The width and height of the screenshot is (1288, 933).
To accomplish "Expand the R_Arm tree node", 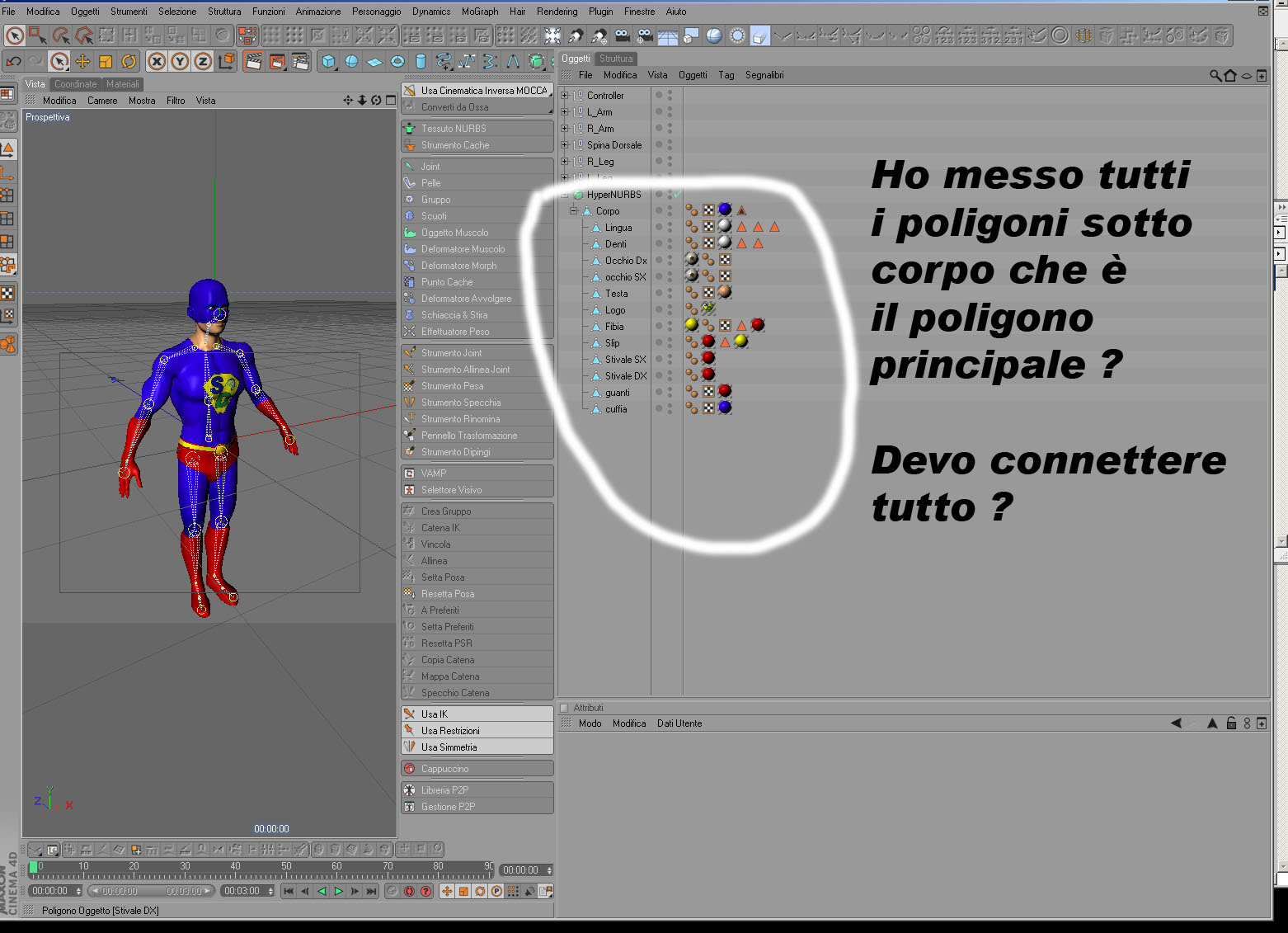I will 565,129.
